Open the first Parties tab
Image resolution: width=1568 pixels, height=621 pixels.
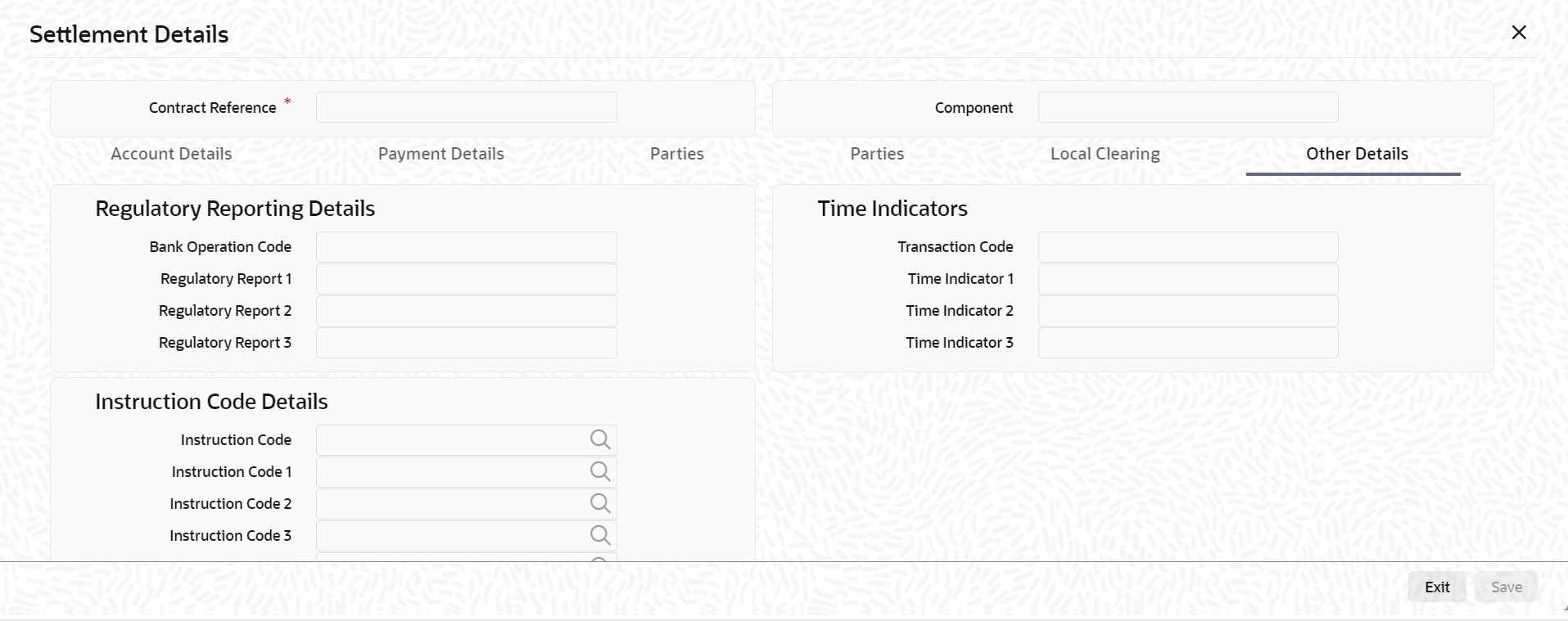click(x=676, y=154)
